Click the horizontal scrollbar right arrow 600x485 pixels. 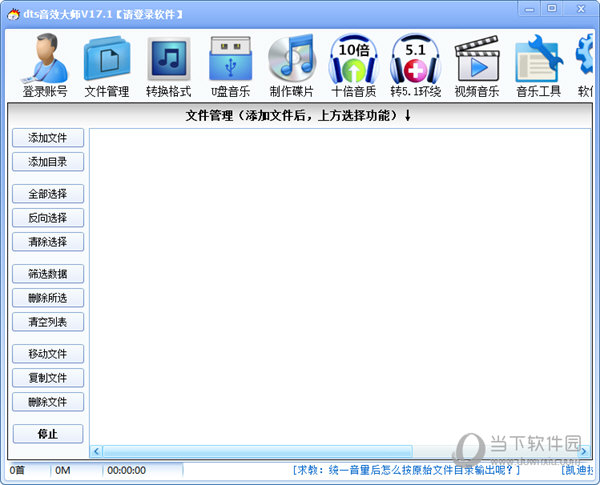(x=584, y=451)
